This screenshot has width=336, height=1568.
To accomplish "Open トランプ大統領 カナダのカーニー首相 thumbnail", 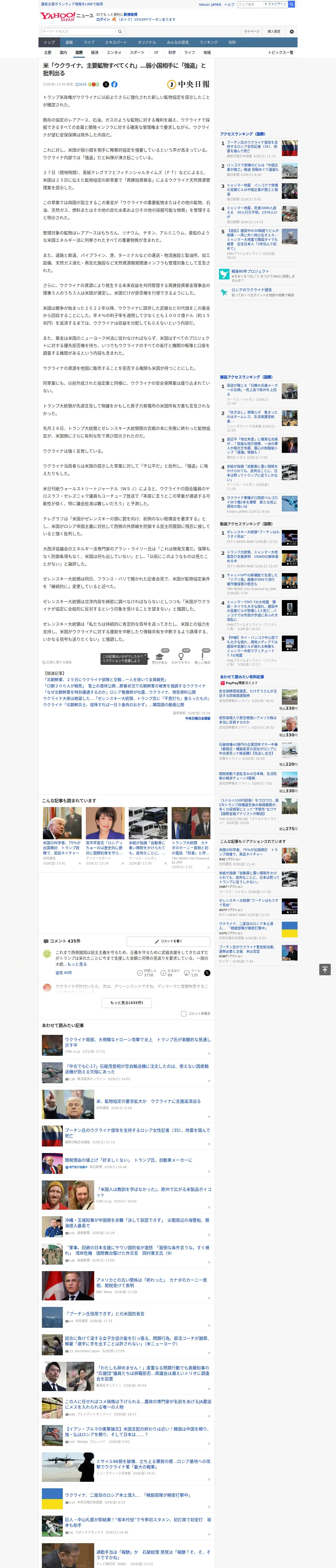I will [191, 823].
